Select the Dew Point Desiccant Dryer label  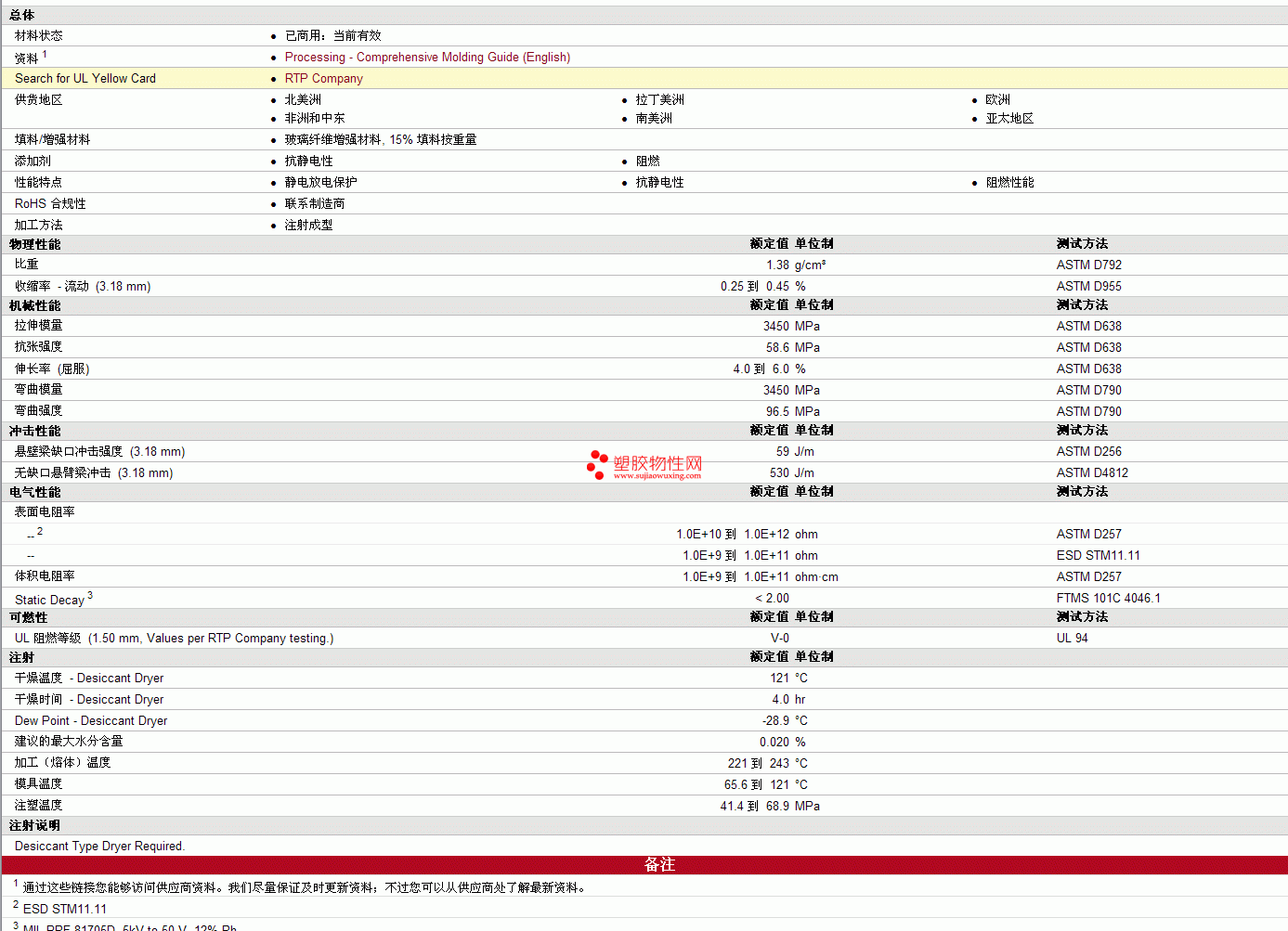(91, 721)
